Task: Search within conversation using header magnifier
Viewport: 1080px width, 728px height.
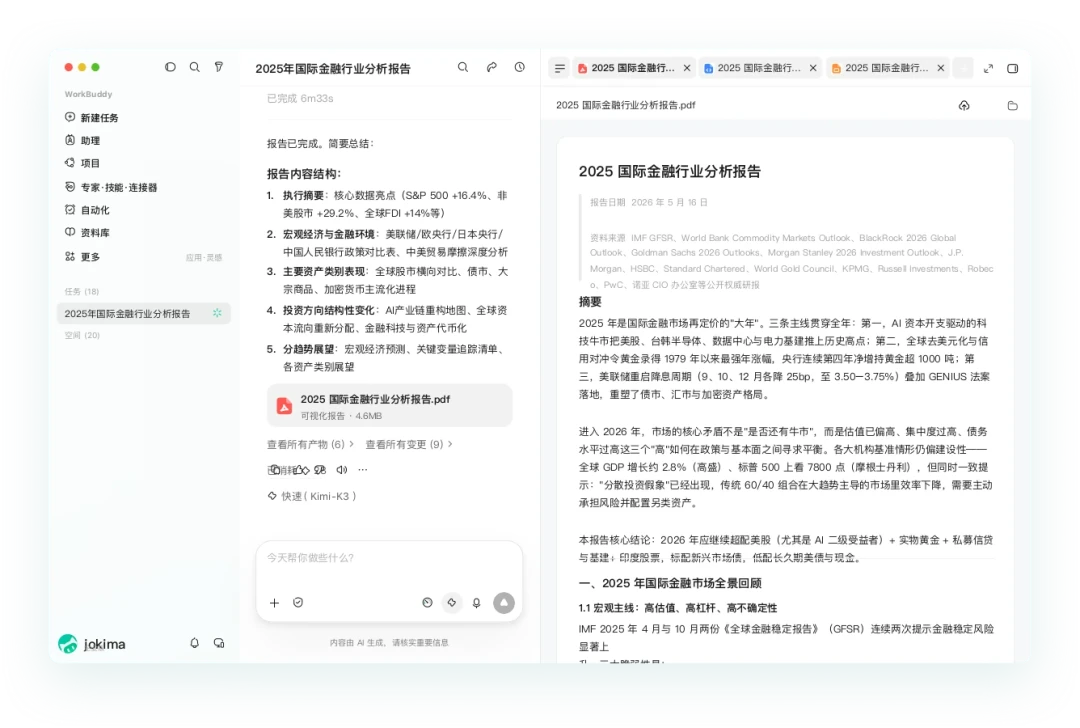Action: [463, 67]
